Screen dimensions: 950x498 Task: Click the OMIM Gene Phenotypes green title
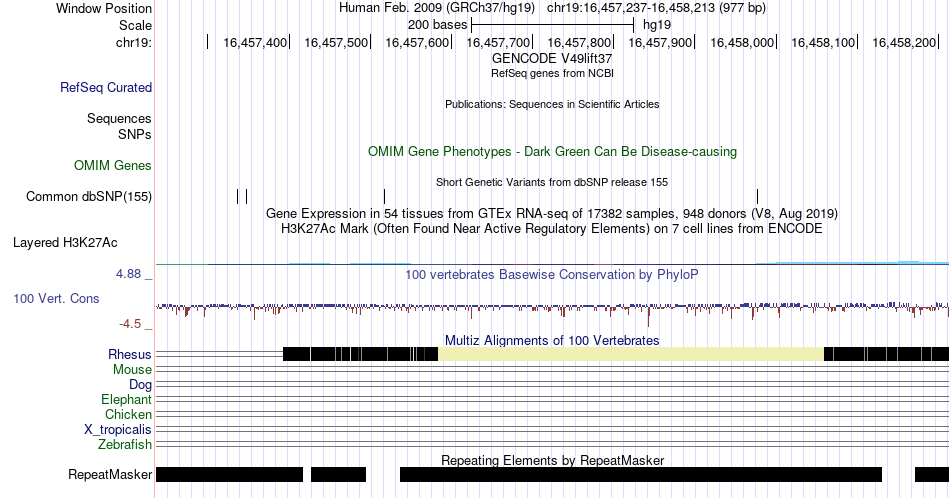pos(552,151)
